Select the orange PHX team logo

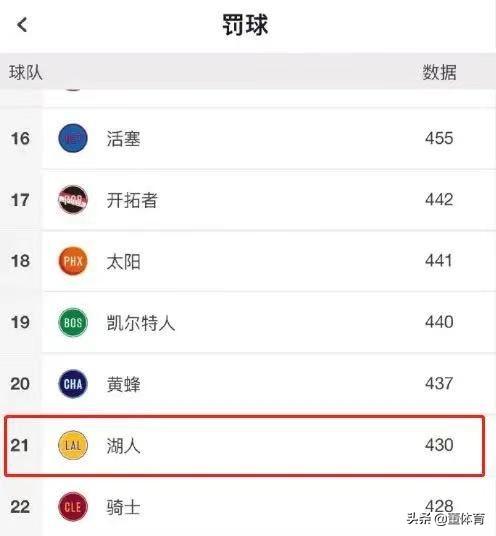(73, 261)
